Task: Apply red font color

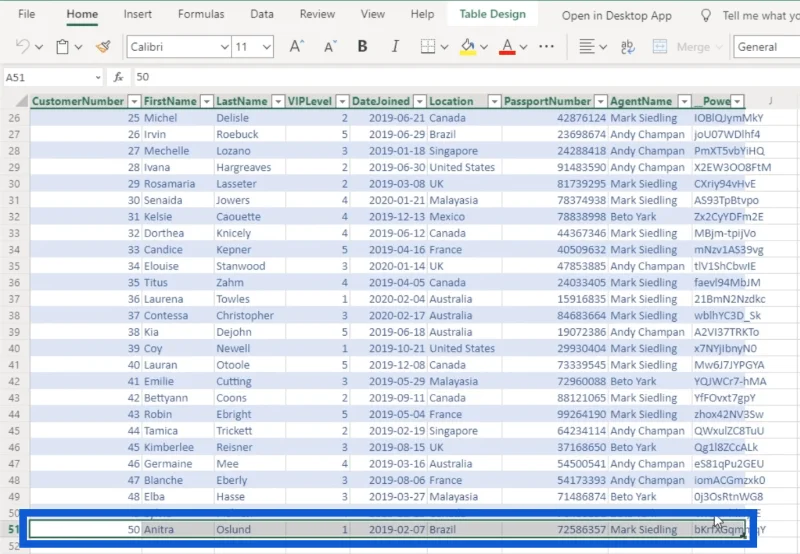Action: tap(507, 47)
